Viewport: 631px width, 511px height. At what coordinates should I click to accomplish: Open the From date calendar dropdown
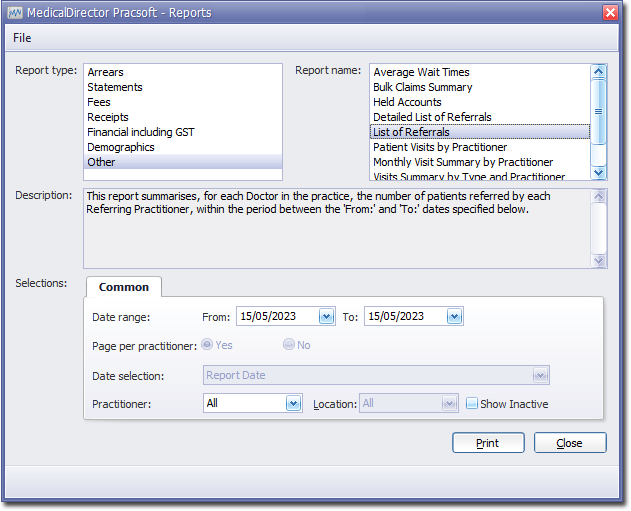pyautogui.click(x=326, y=317)
